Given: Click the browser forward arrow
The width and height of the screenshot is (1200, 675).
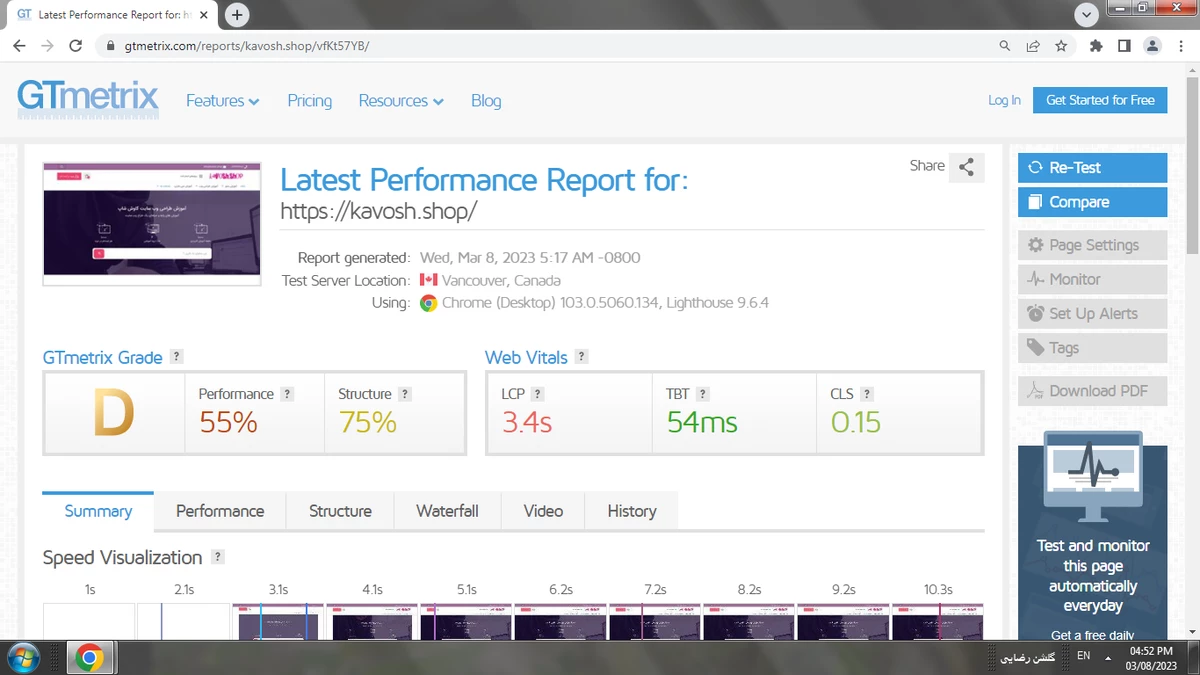Looking at the screenshot, I should tap(47, 46).
